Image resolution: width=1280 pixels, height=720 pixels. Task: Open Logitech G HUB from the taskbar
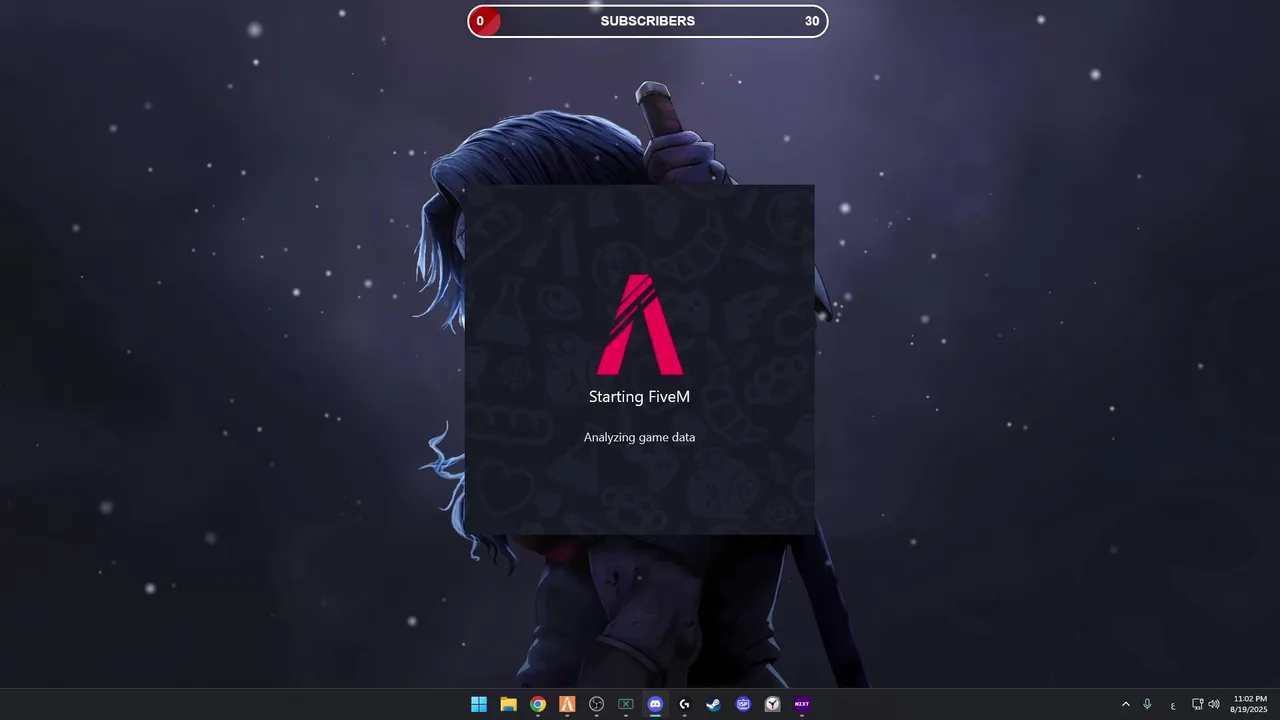pyautogui.click(x=684, y=704)
